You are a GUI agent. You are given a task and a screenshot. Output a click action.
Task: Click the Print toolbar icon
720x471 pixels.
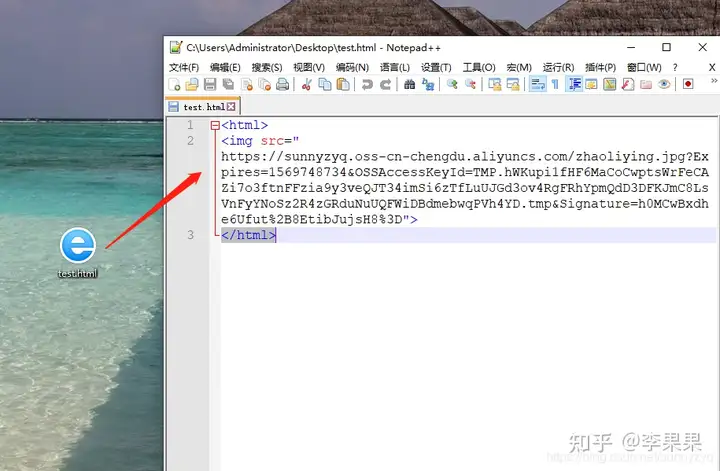(x=282, y=84)
